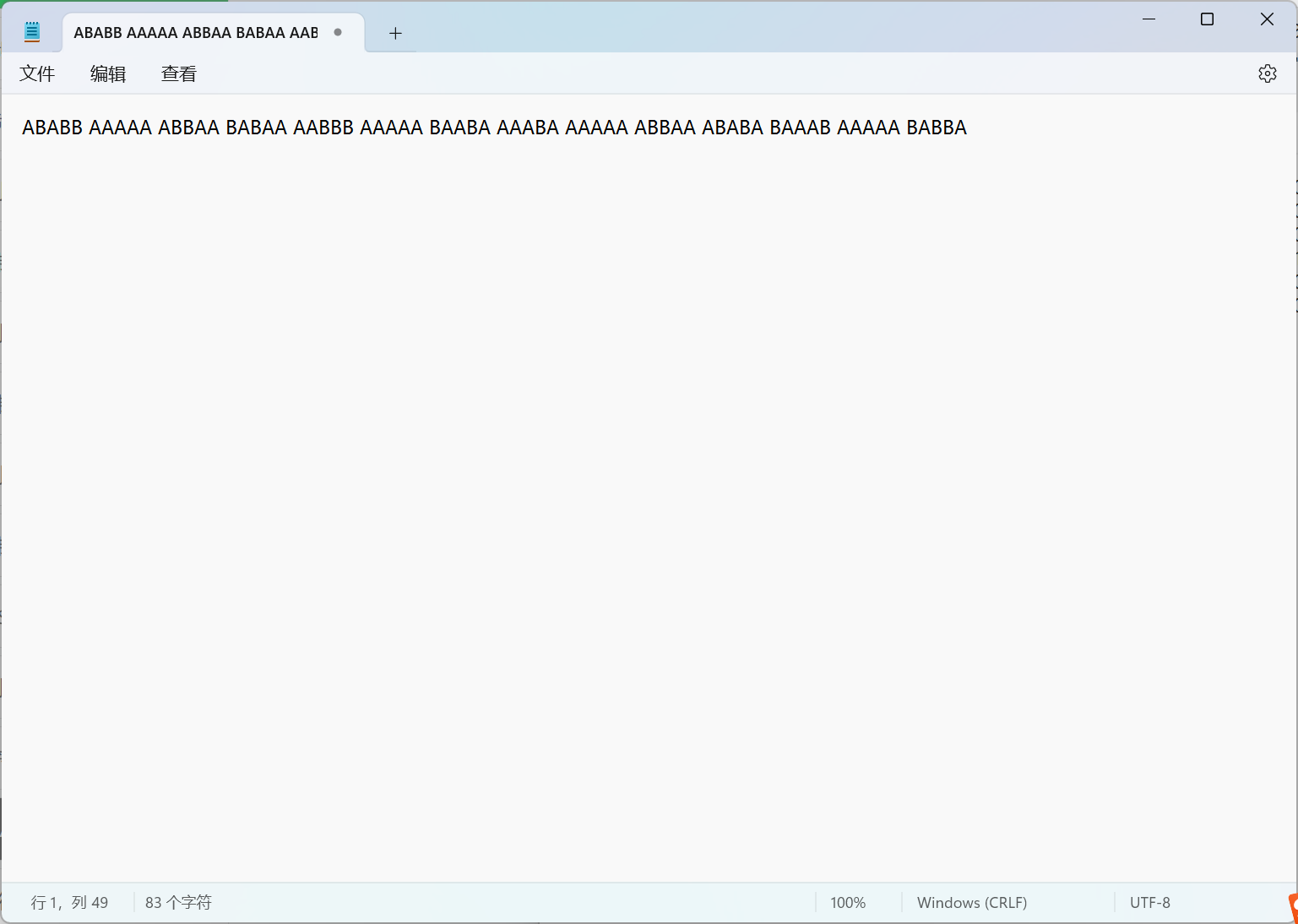Place cursor in the word AABBB
This screenshot has height=924, width=1298.
coord(323,128)
